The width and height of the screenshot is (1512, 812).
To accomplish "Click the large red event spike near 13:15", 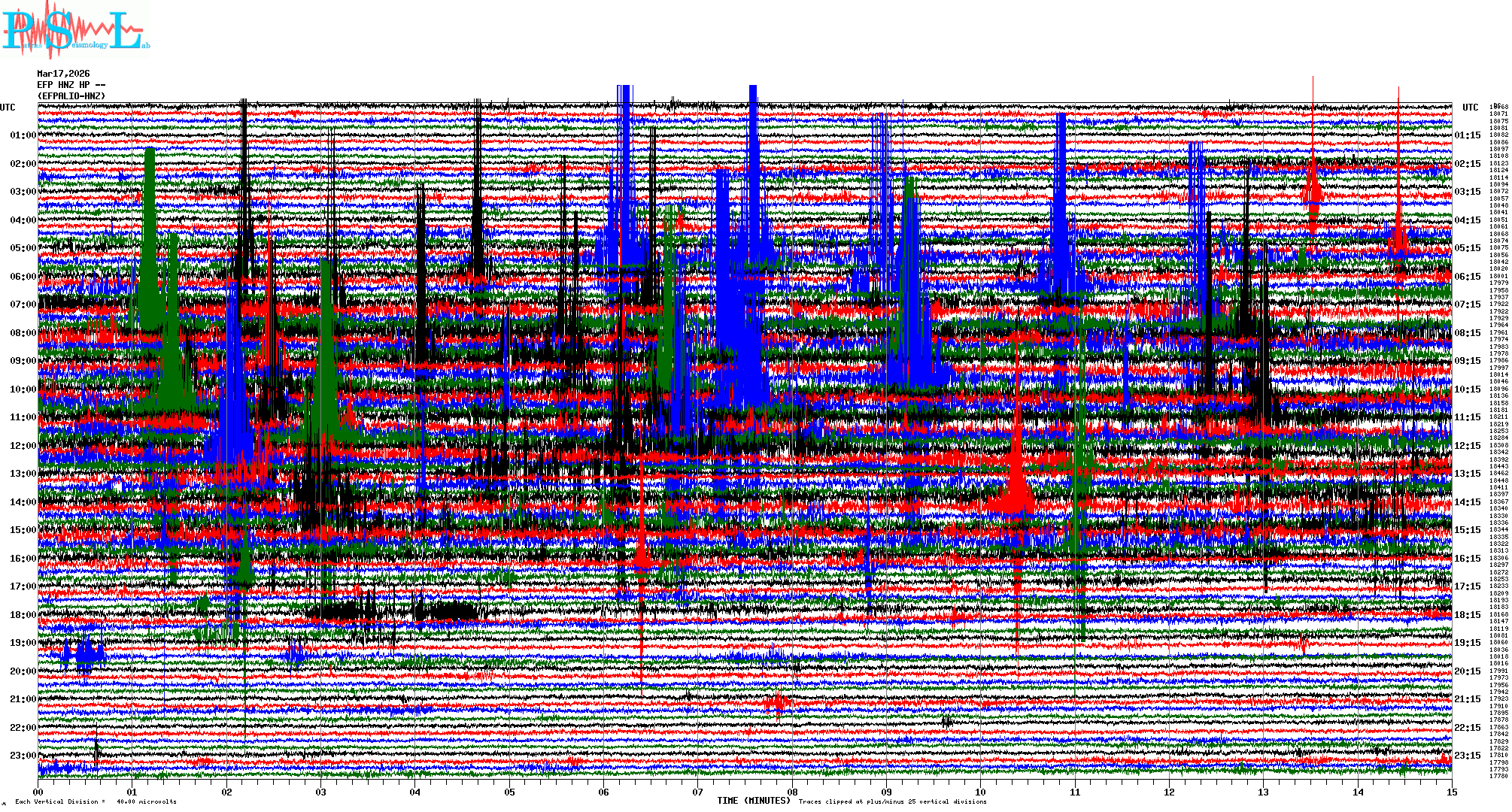I will coord(1016,481).
